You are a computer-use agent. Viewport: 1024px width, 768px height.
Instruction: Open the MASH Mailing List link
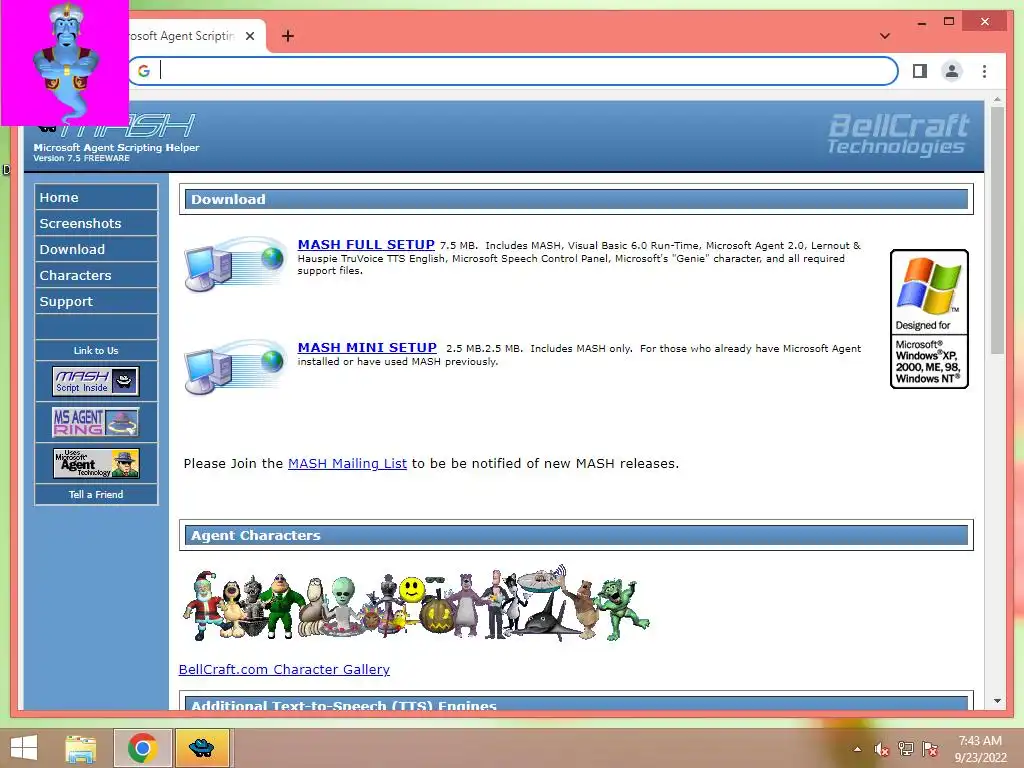tap(347, 463)
